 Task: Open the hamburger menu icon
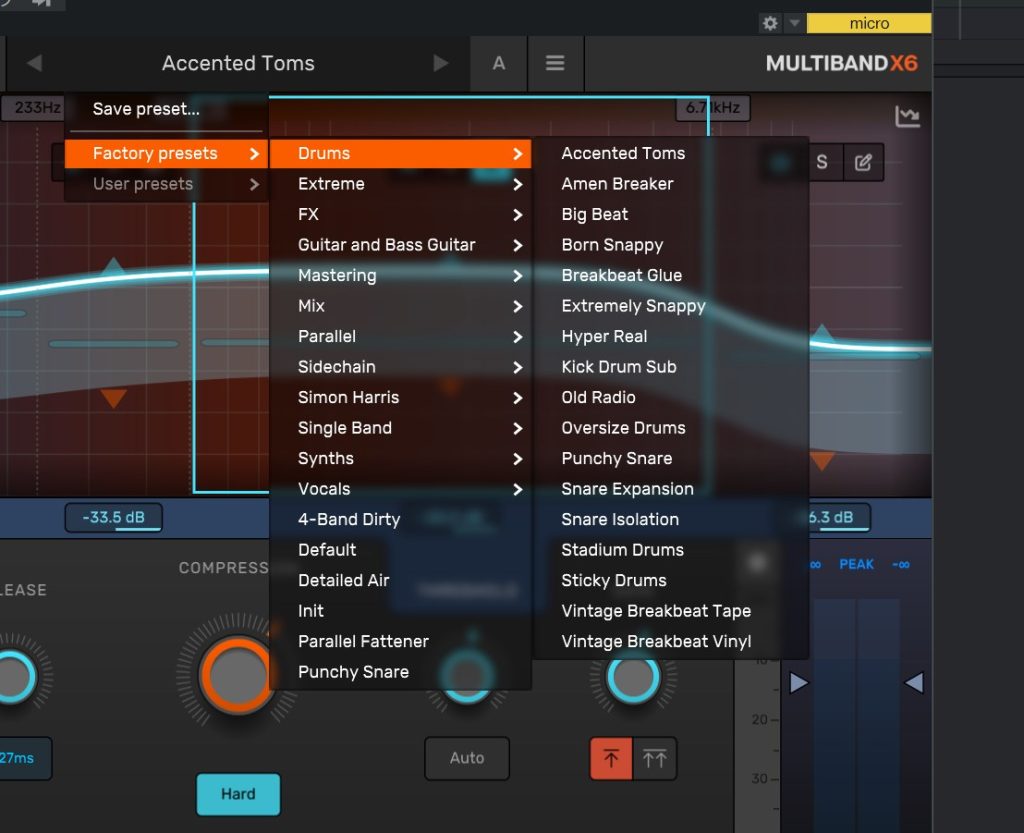point(555,63)
